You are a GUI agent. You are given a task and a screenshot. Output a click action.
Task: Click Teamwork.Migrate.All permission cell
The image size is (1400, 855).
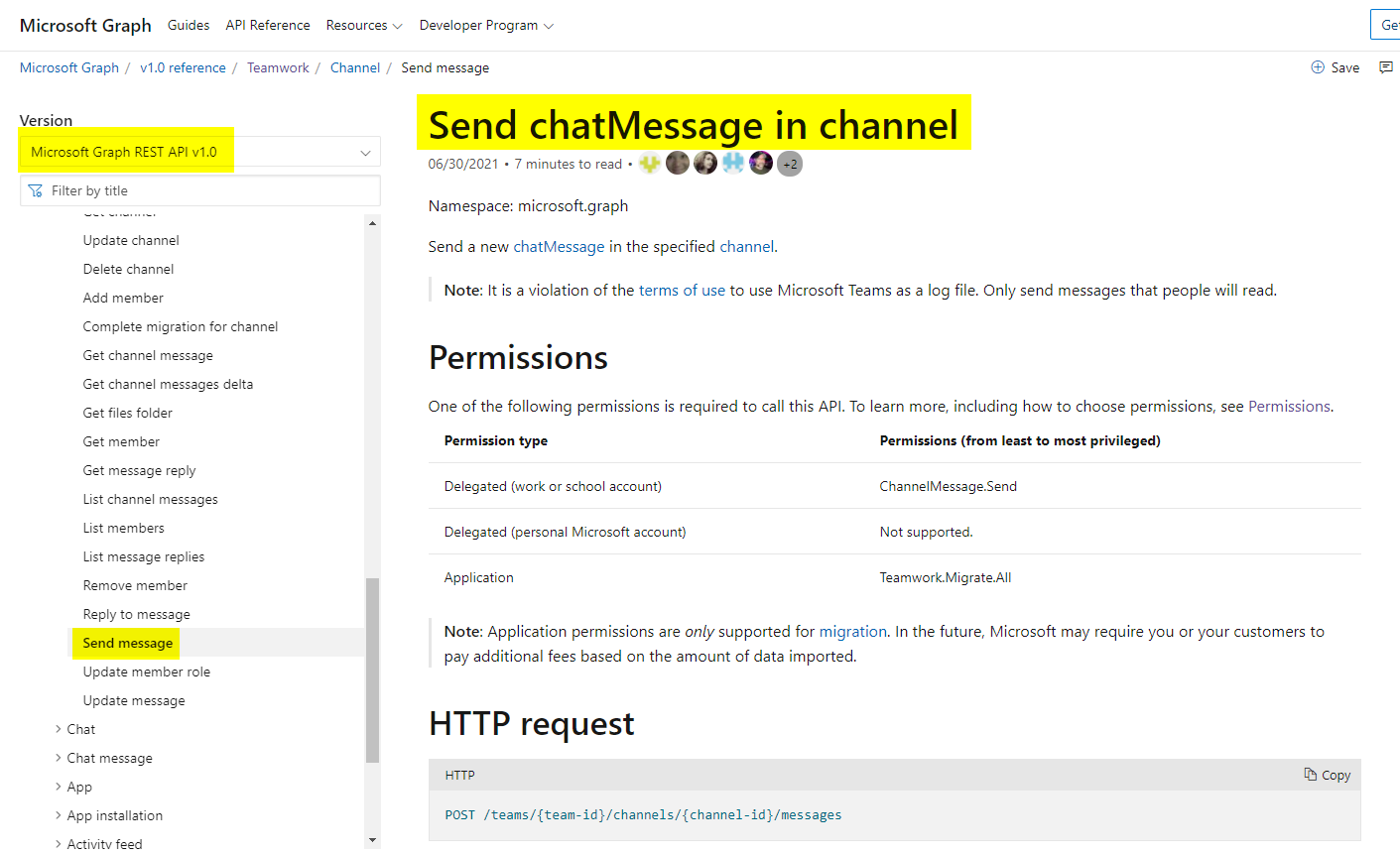coord(945,577)
